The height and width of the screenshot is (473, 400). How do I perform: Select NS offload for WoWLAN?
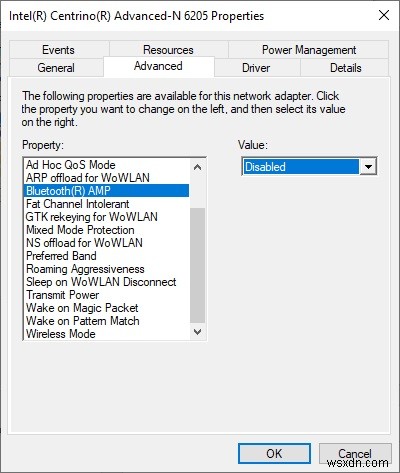pos(107,243)
